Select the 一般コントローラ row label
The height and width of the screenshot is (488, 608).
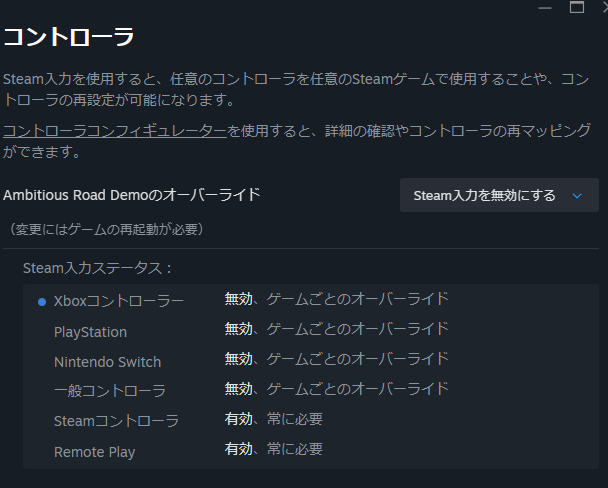coord(110,390)
